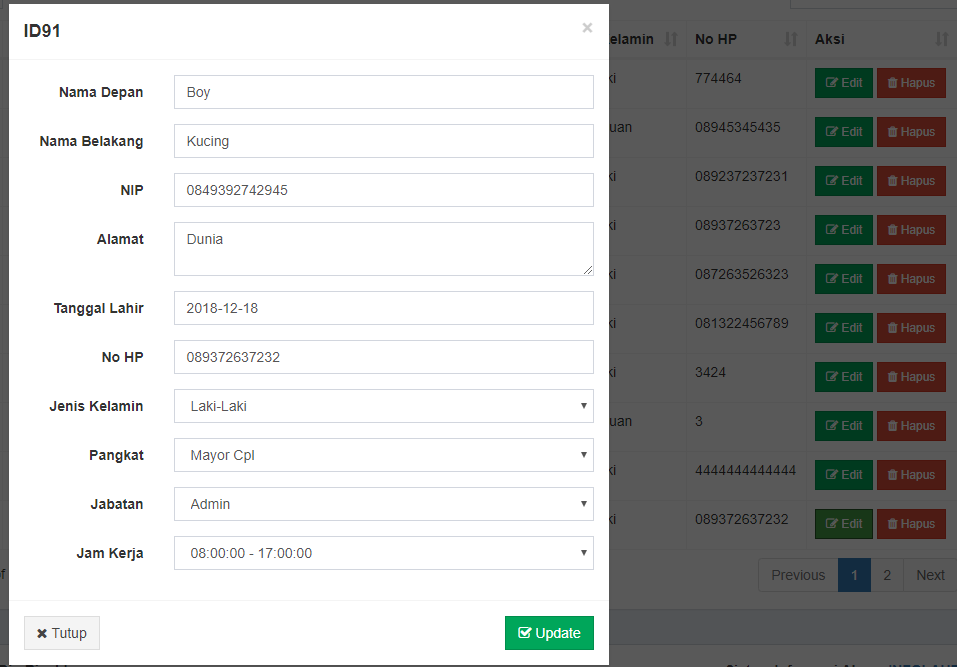This screenshot has height=667, width=957.
Task: Select the Tanggal Lahir date field
Action: pos(383,308)
